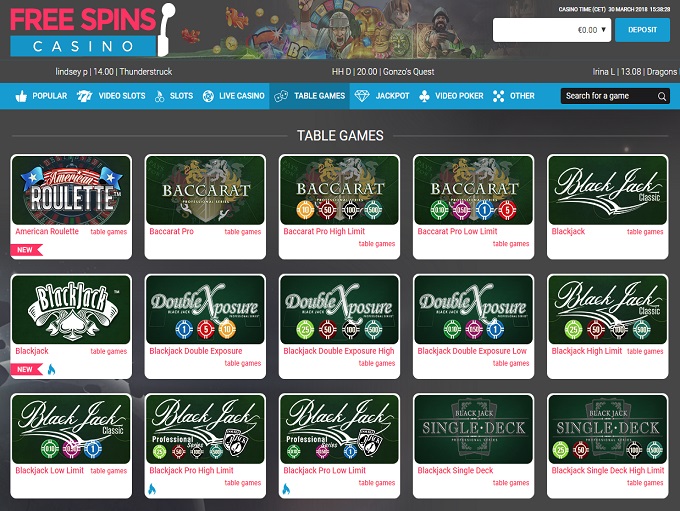
Task: Click the Deposit button
Action: pyautogui.click(x=642, y=30)
